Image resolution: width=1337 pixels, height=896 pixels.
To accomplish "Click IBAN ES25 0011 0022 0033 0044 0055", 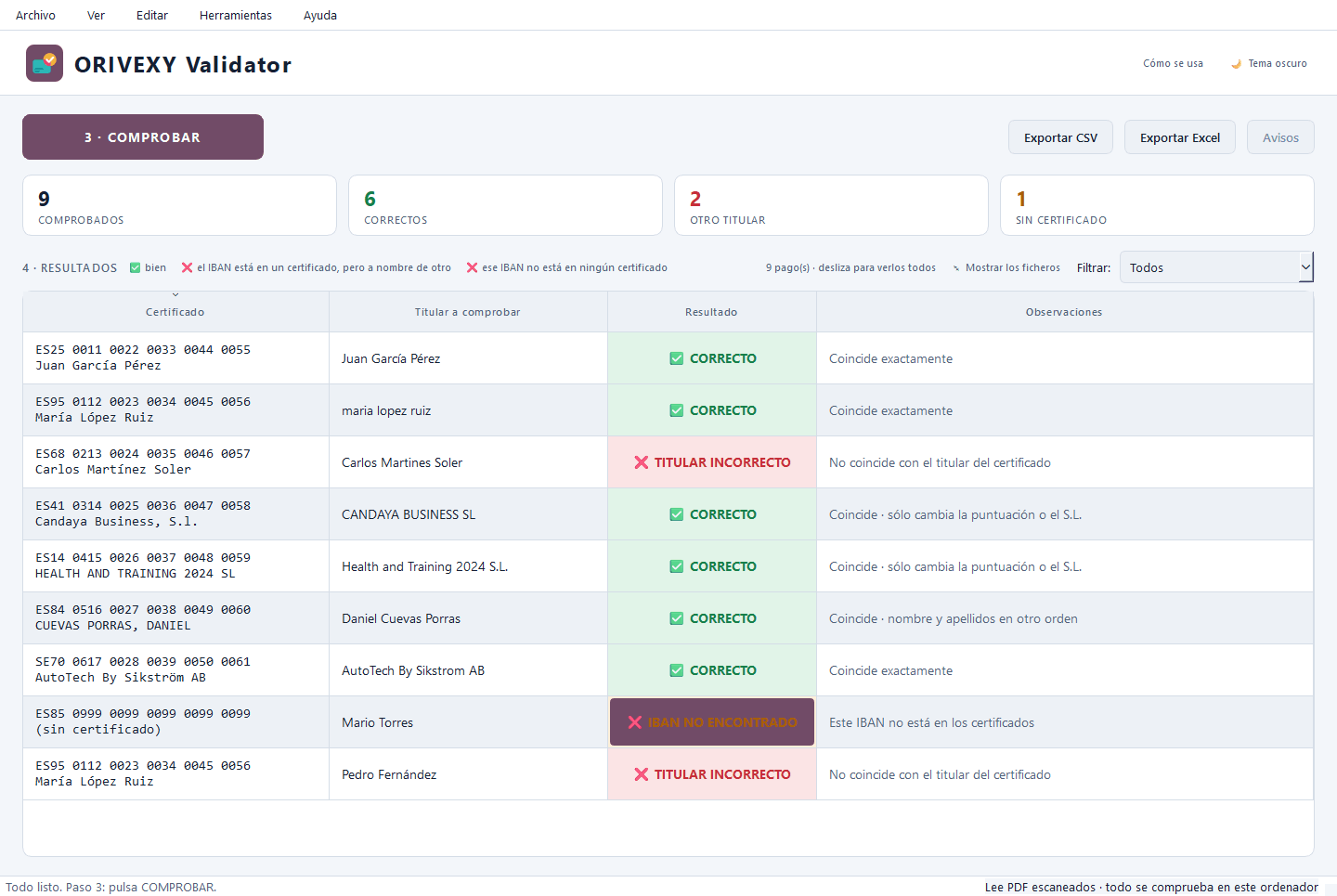I will [143, 350].
